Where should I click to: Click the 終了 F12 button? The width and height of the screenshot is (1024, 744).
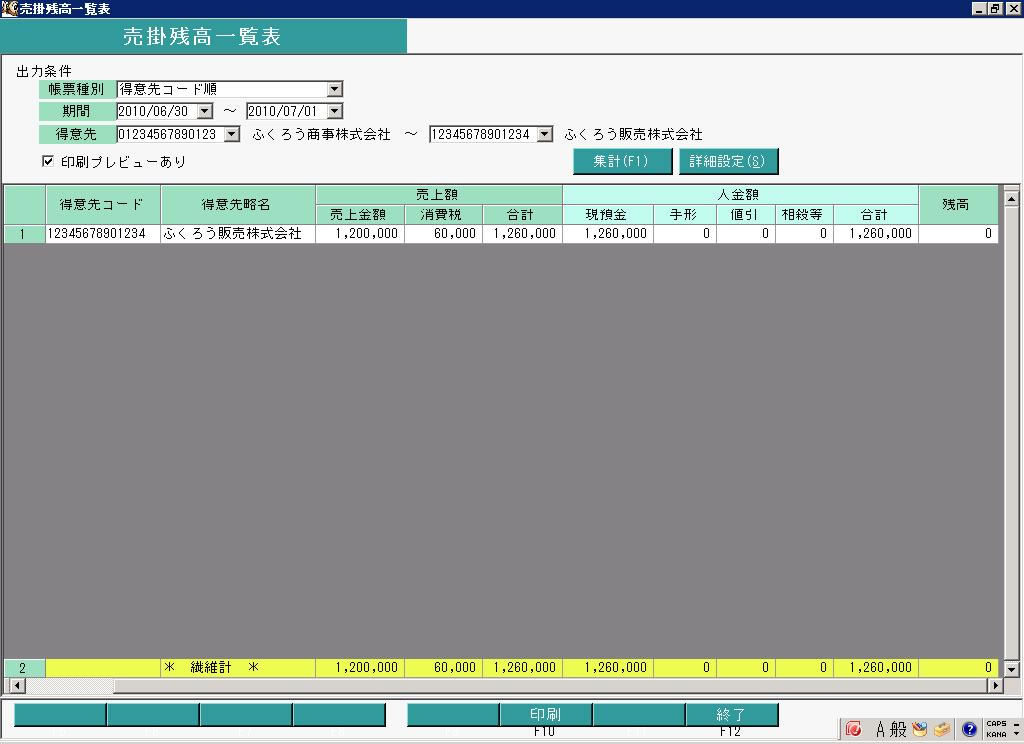tap(731, 715)
